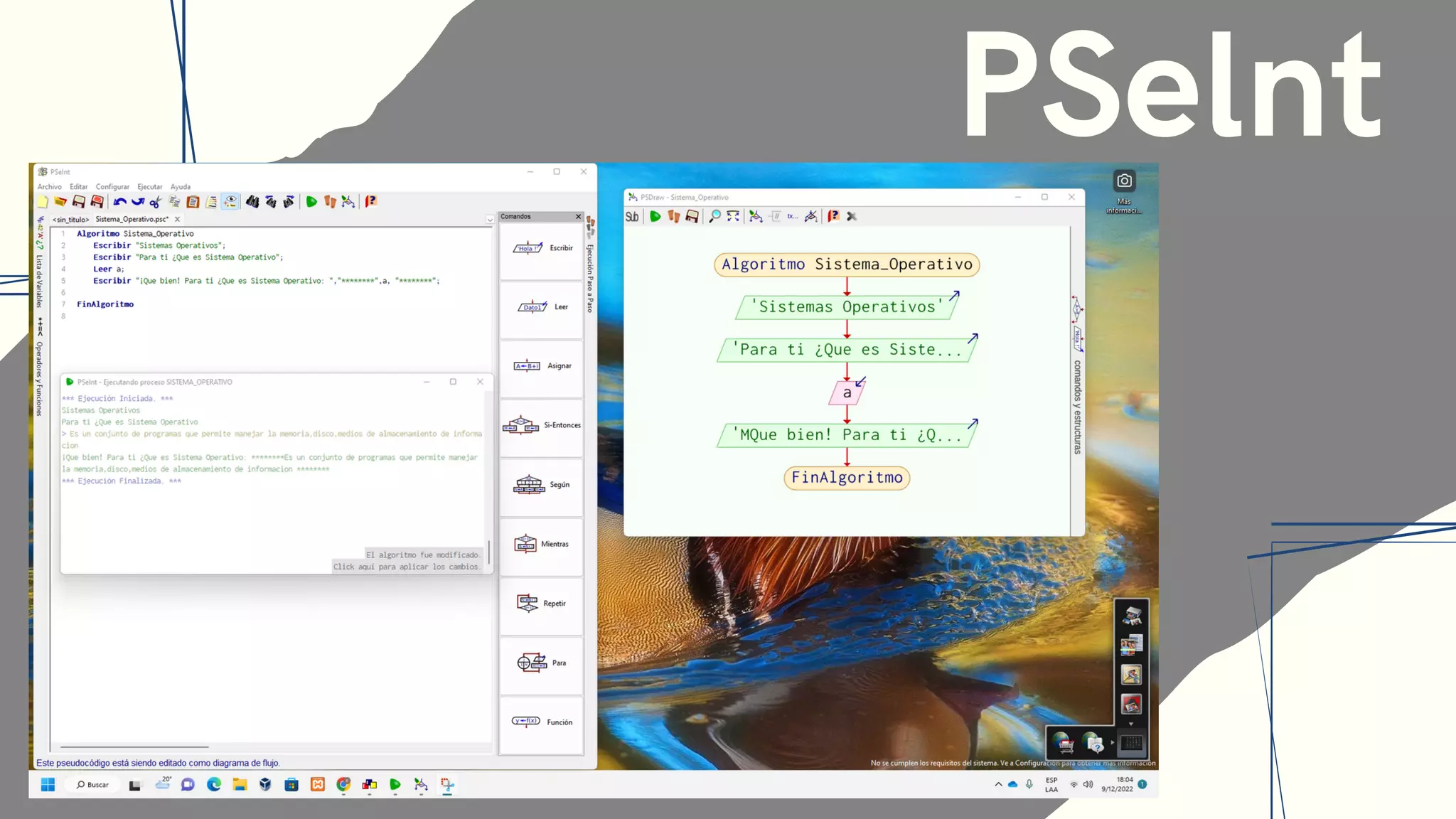Switch to the <sin_titulo> tab
This screenshot has width=1456, height=819.
click(70, 220)
